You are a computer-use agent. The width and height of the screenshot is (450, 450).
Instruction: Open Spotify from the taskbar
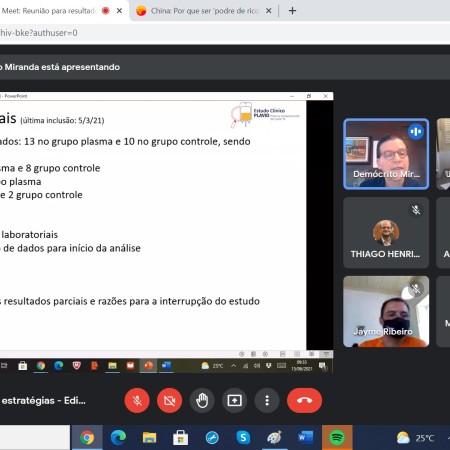tap(337, 437)
